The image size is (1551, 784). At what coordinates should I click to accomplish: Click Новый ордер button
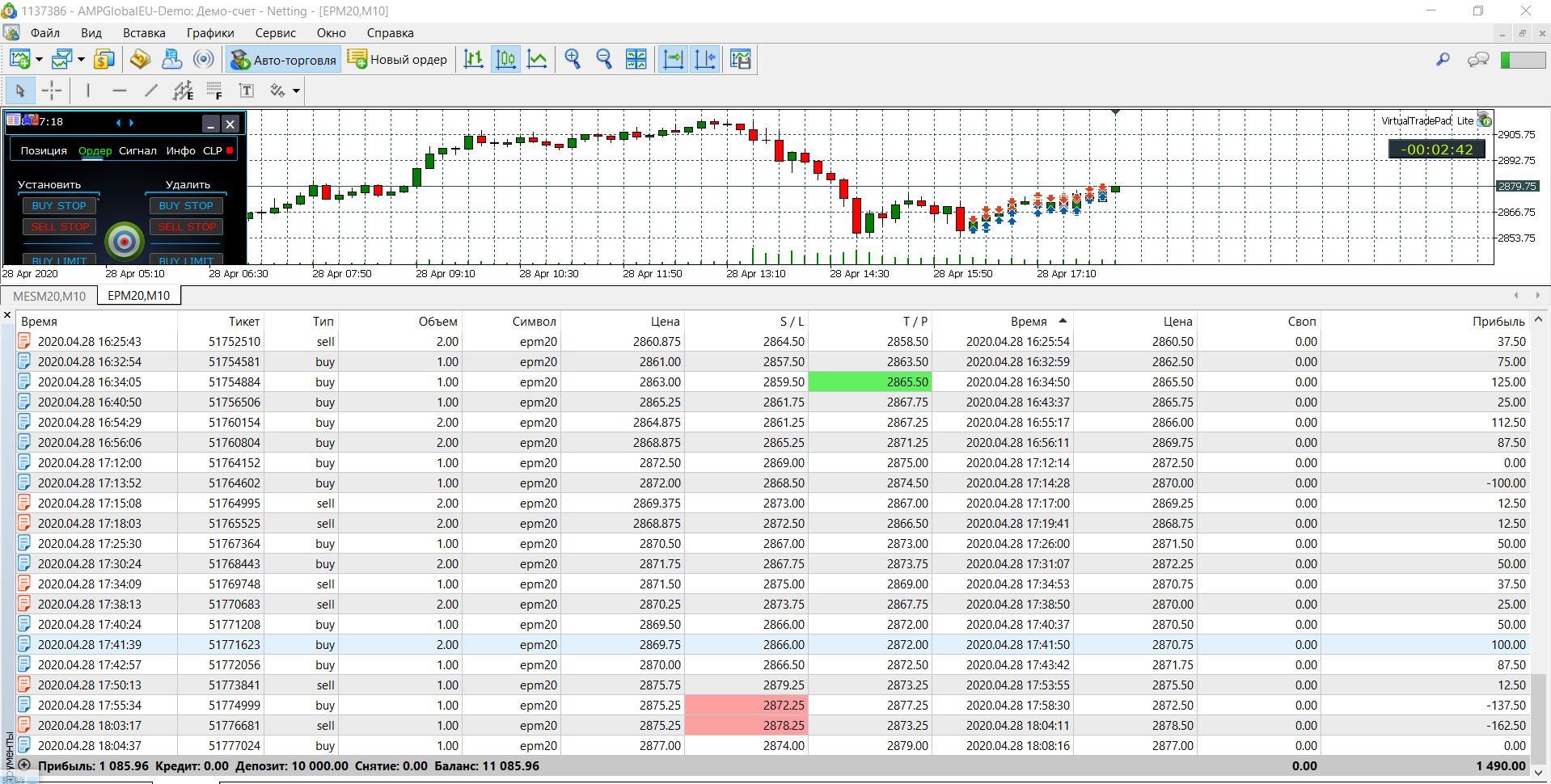(398, 60)
